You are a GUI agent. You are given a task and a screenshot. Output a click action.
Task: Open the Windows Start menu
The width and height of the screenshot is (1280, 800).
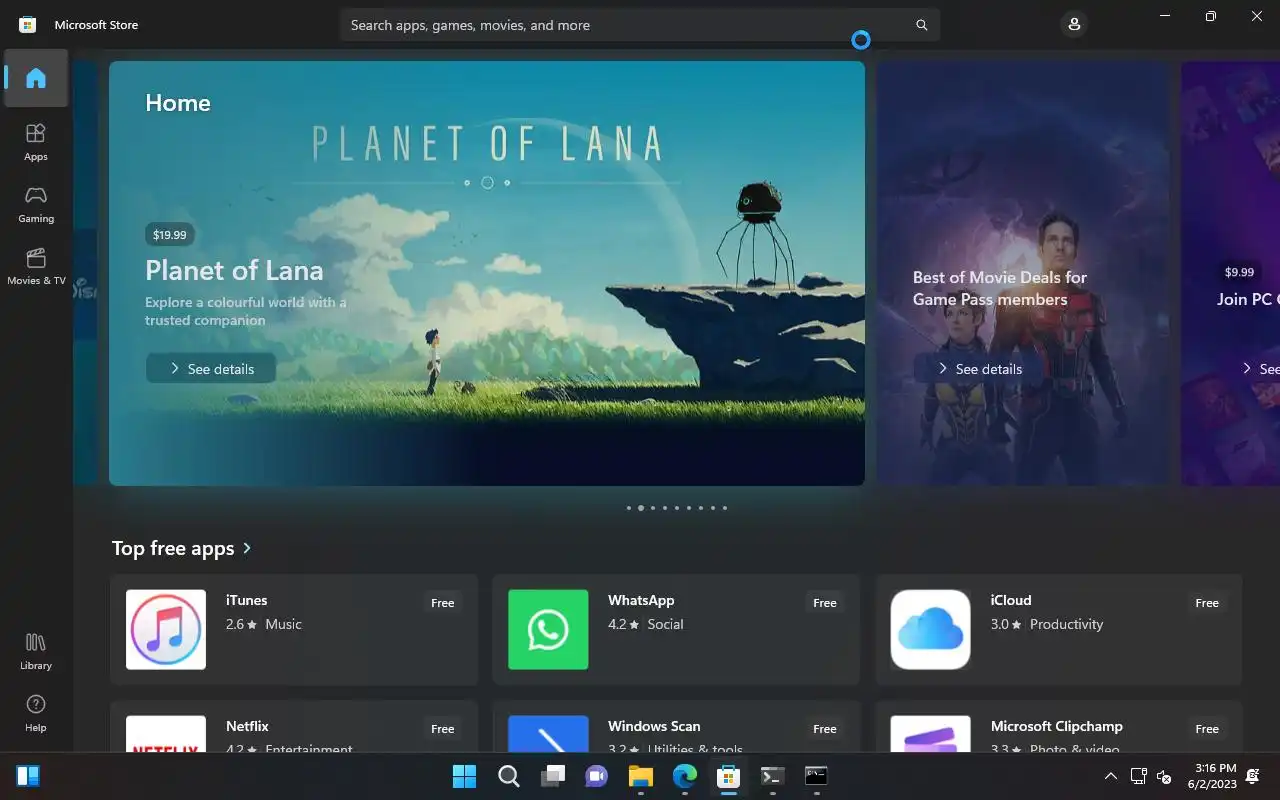[465, 776]
